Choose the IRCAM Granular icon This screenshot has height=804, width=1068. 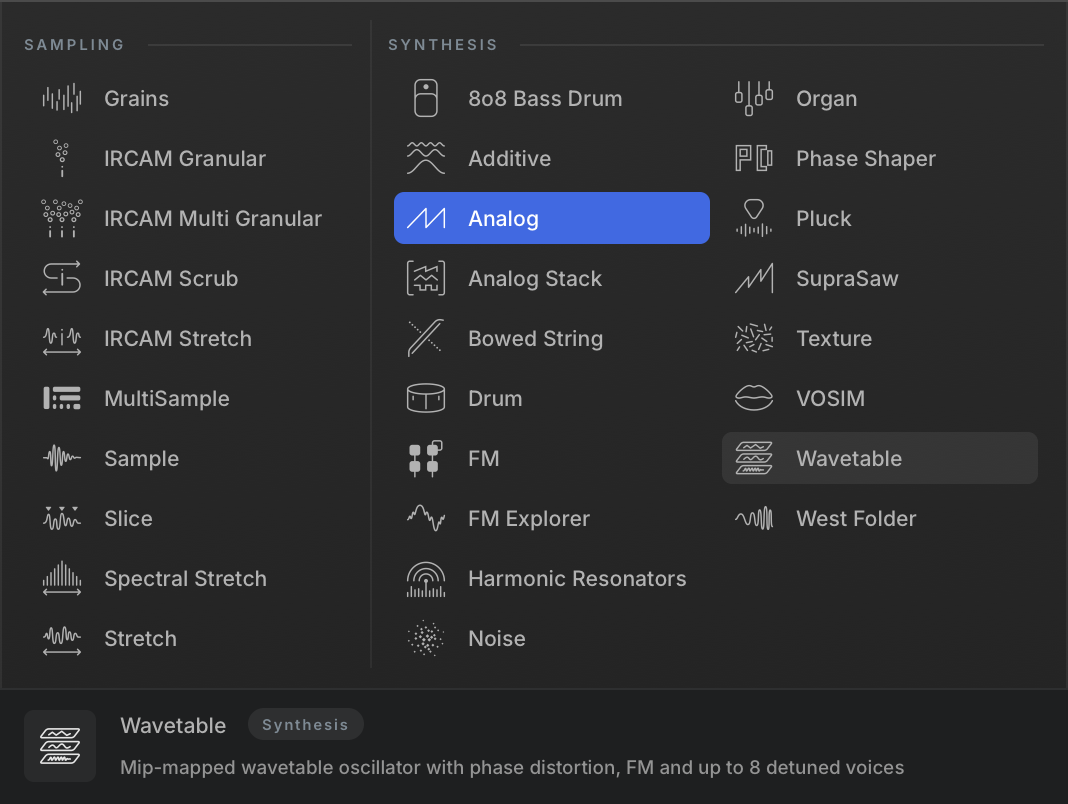(x=62, y=158)
